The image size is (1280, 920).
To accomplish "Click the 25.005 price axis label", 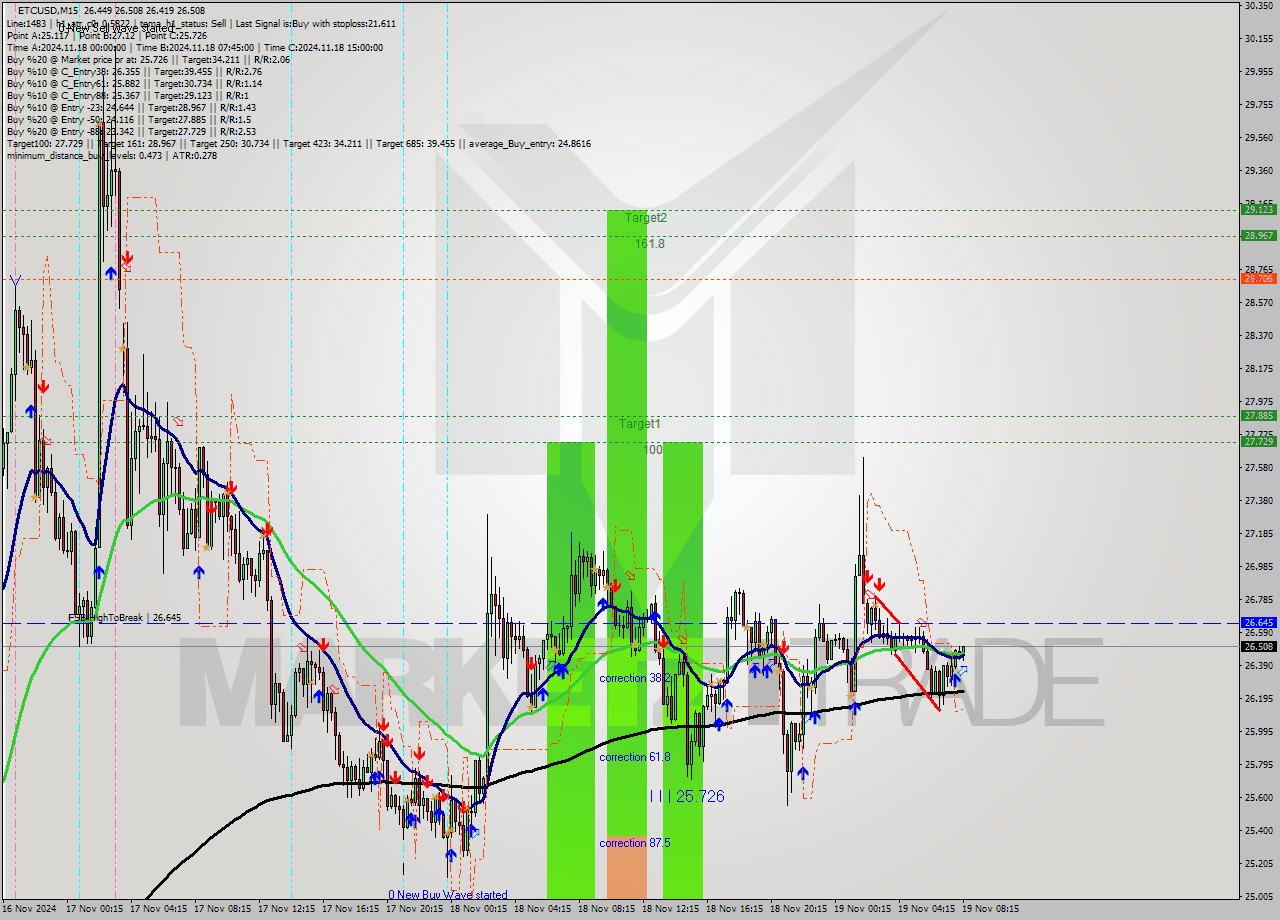I will [1258, 897].
